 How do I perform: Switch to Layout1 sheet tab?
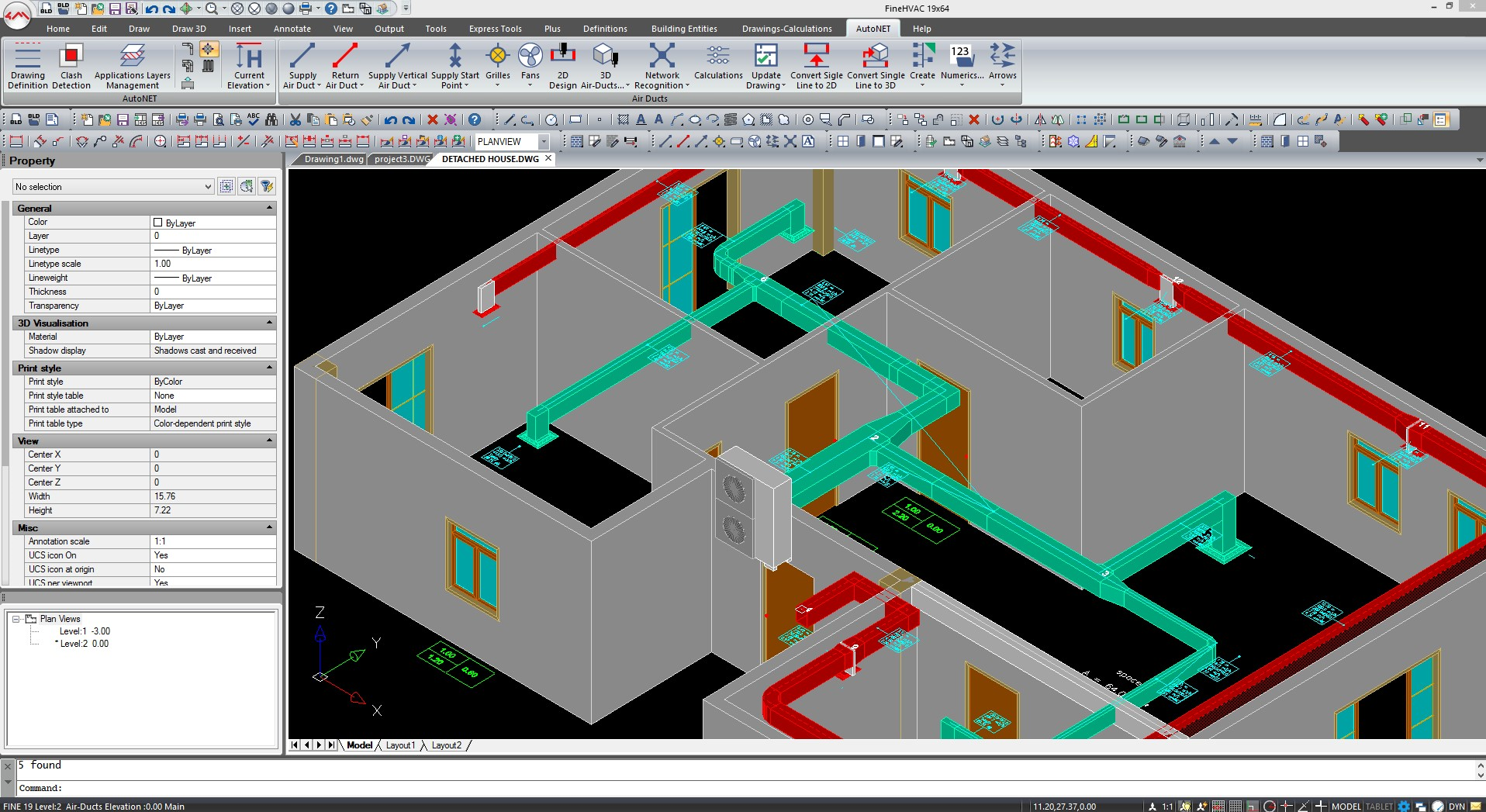coord(400,745)
